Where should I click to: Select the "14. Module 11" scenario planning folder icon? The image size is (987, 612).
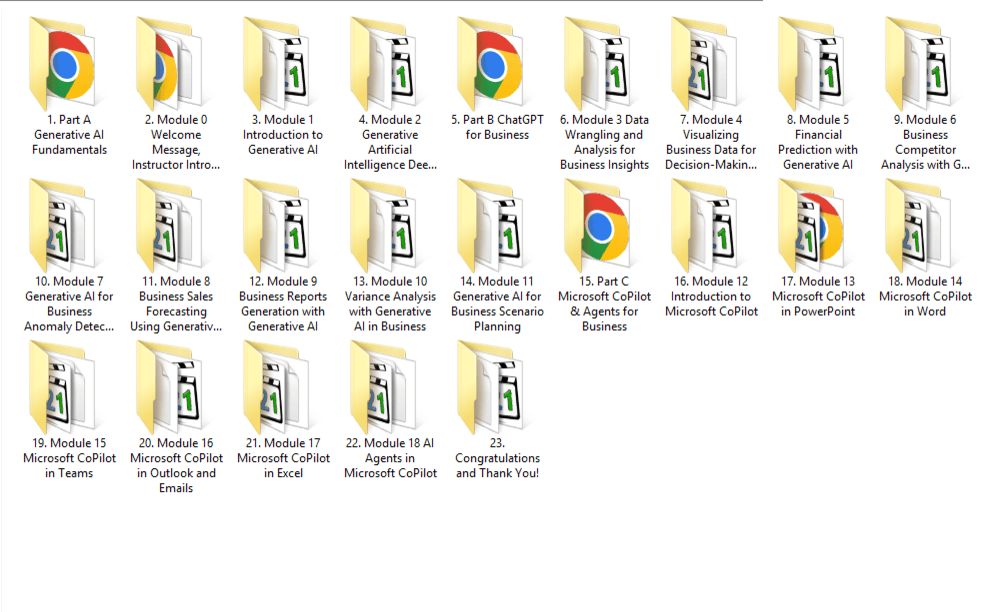[x=491, y=225]
